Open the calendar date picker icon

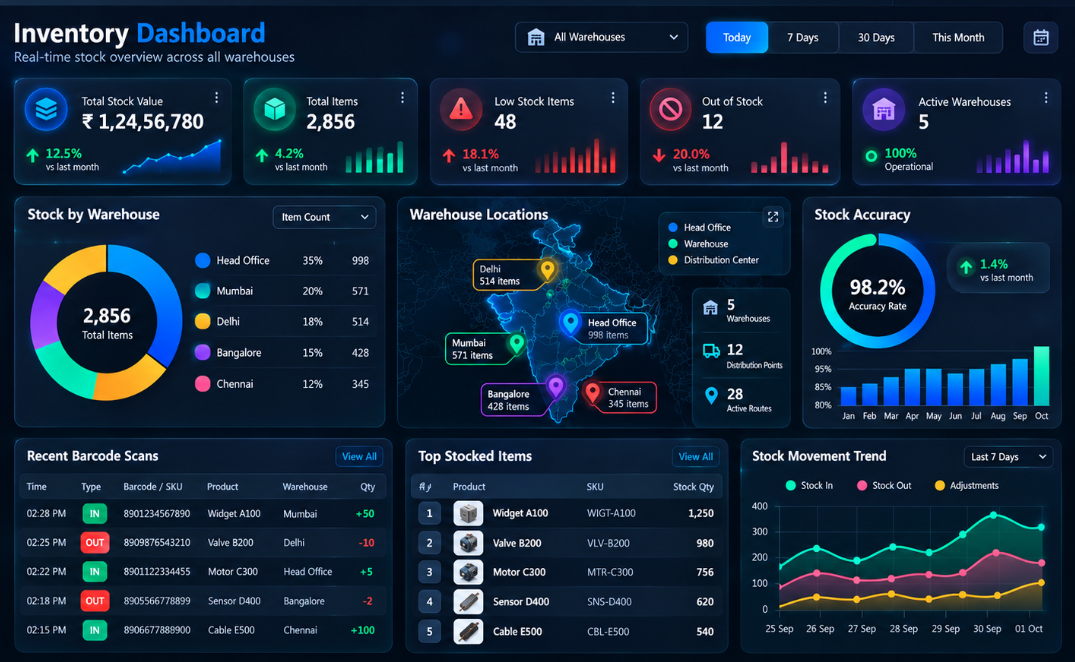pos(1041,37)
